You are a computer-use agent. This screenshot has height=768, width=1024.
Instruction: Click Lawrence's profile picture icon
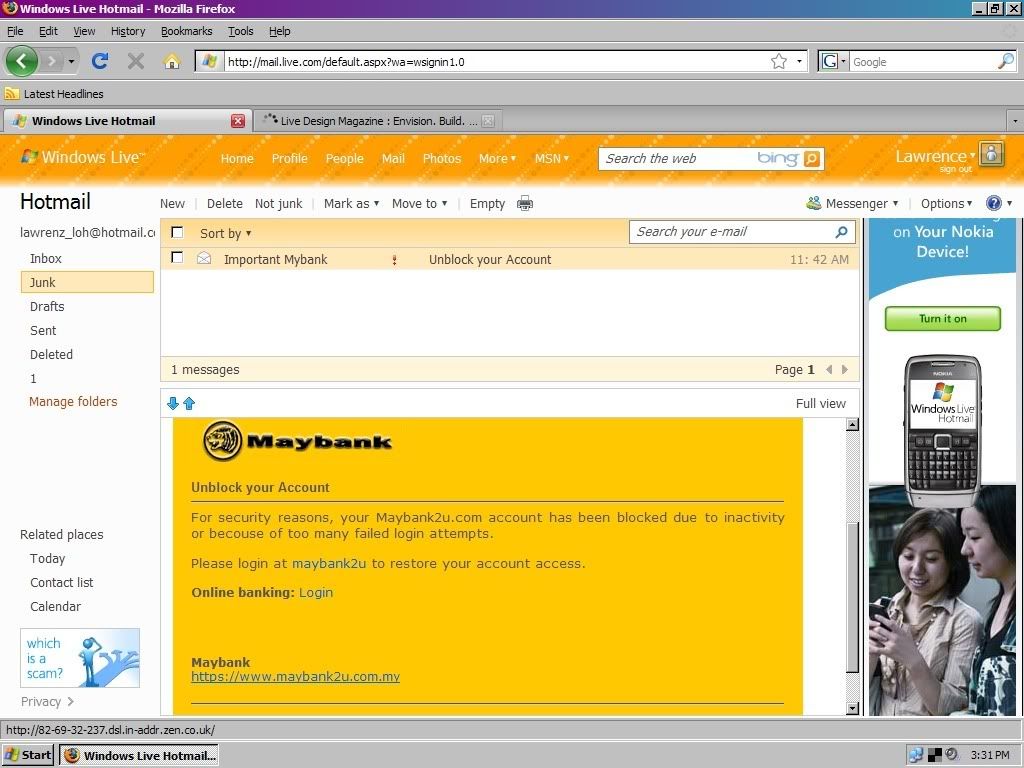pyautogui.click(x=991, y=155)
